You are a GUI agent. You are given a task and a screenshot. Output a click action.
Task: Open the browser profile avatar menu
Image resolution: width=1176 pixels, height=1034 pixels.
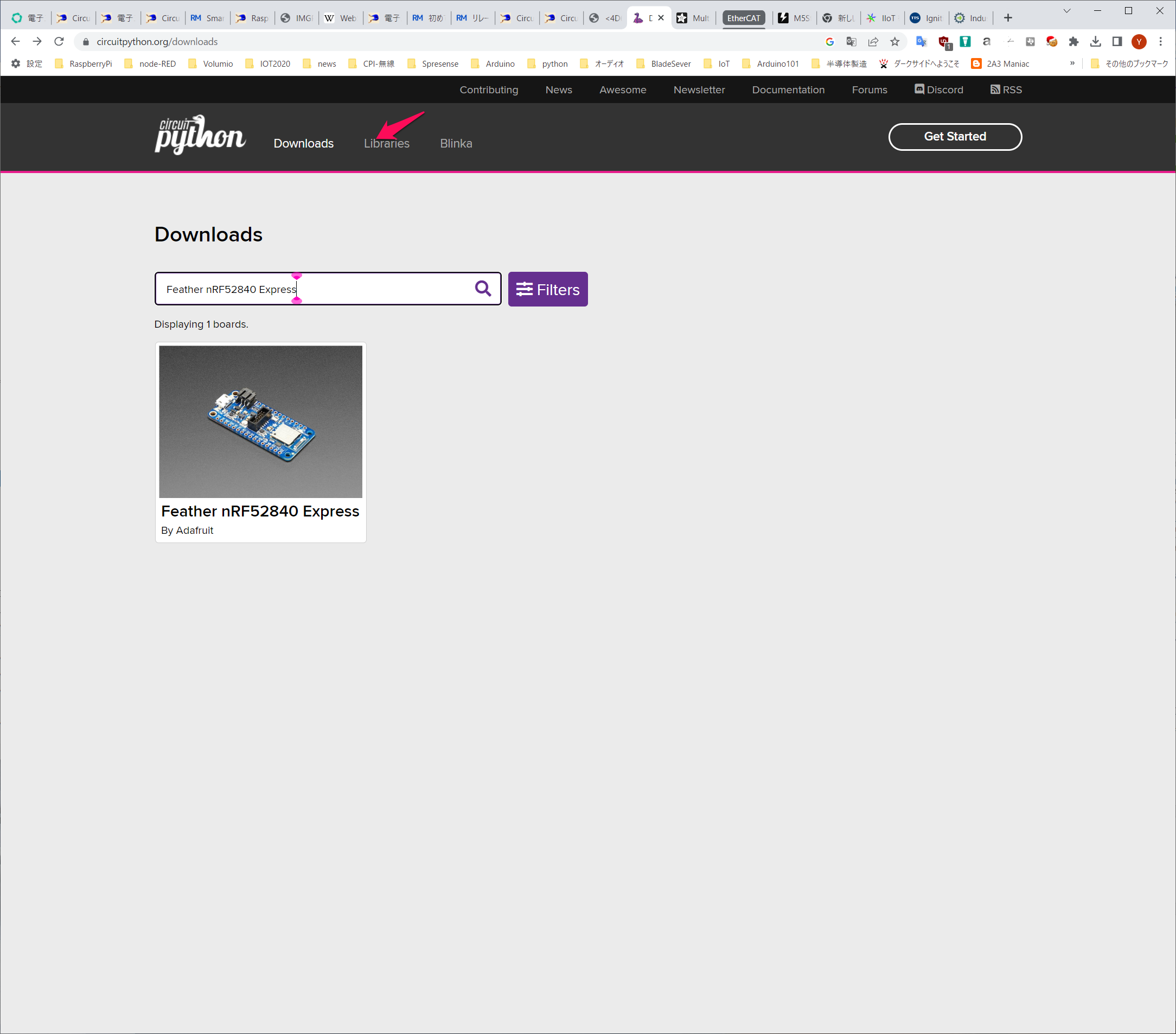(x=1139, y=41)
